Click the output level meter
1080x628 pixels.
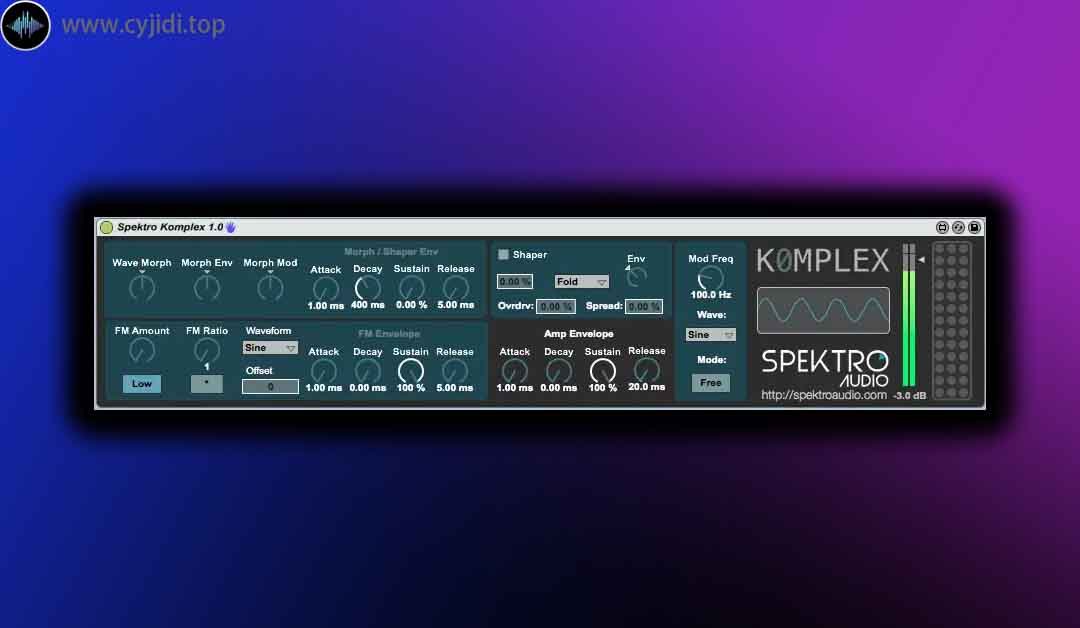pyautogui.click(x=909, y=315)
